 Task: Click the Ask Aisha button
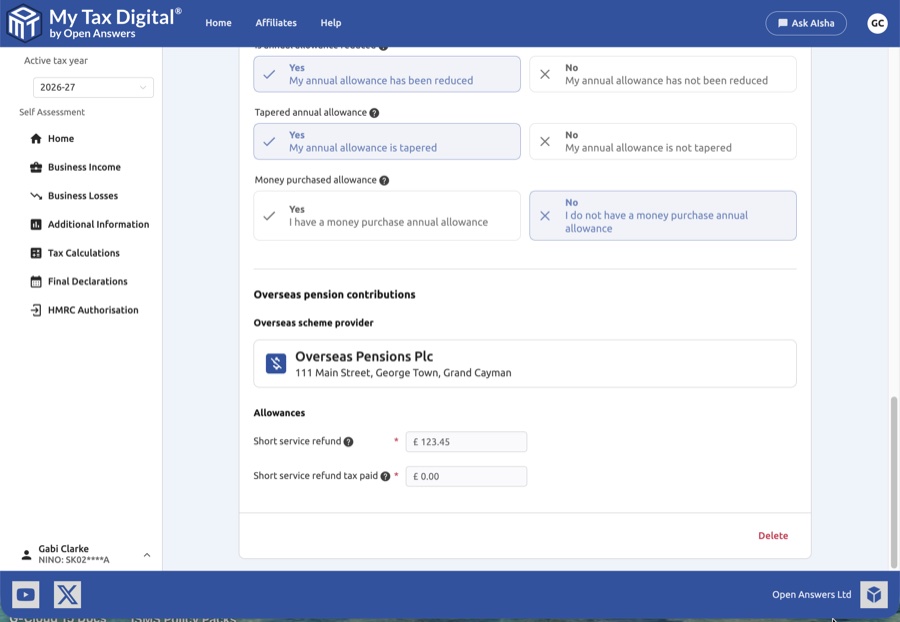pyautogui.click(x=805, y=23)
